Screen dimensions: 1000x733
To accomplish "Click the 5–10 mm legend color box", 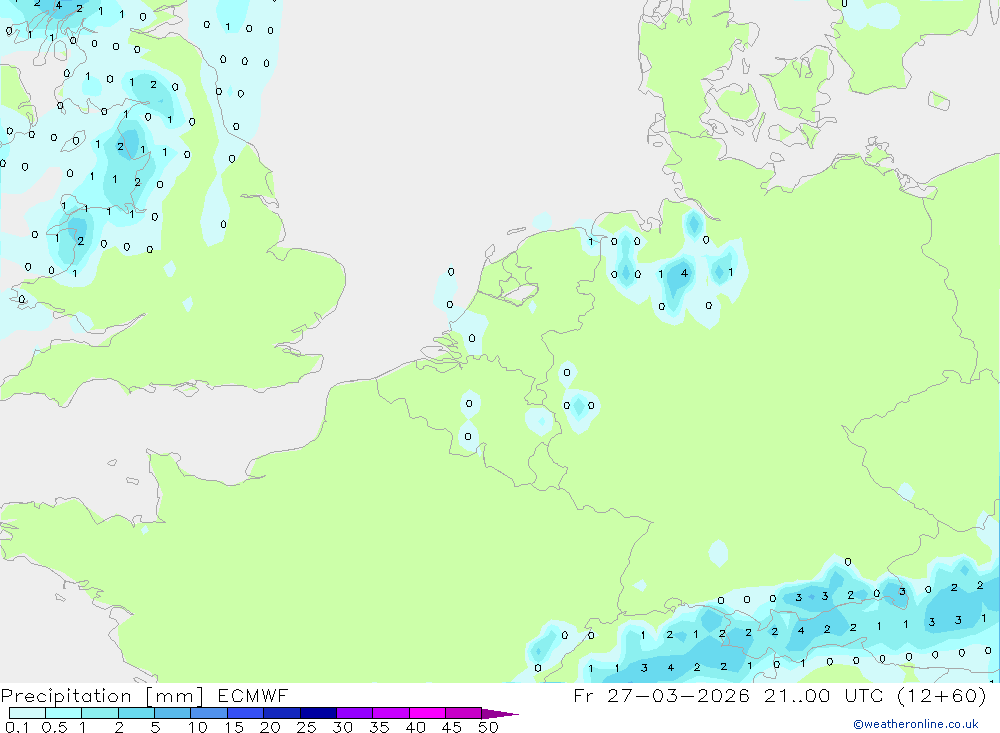I will coord(173,713).
